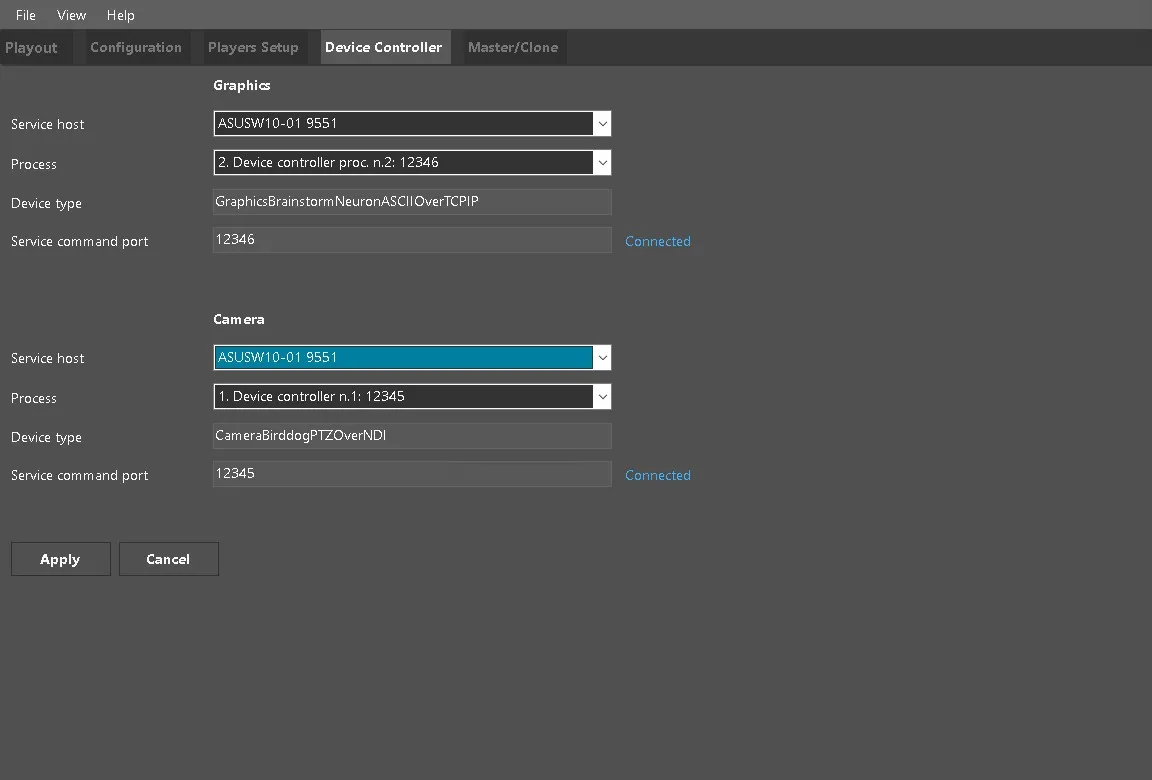Click the Camera Service command port field

pyautogui.click(x=411, y=474)
